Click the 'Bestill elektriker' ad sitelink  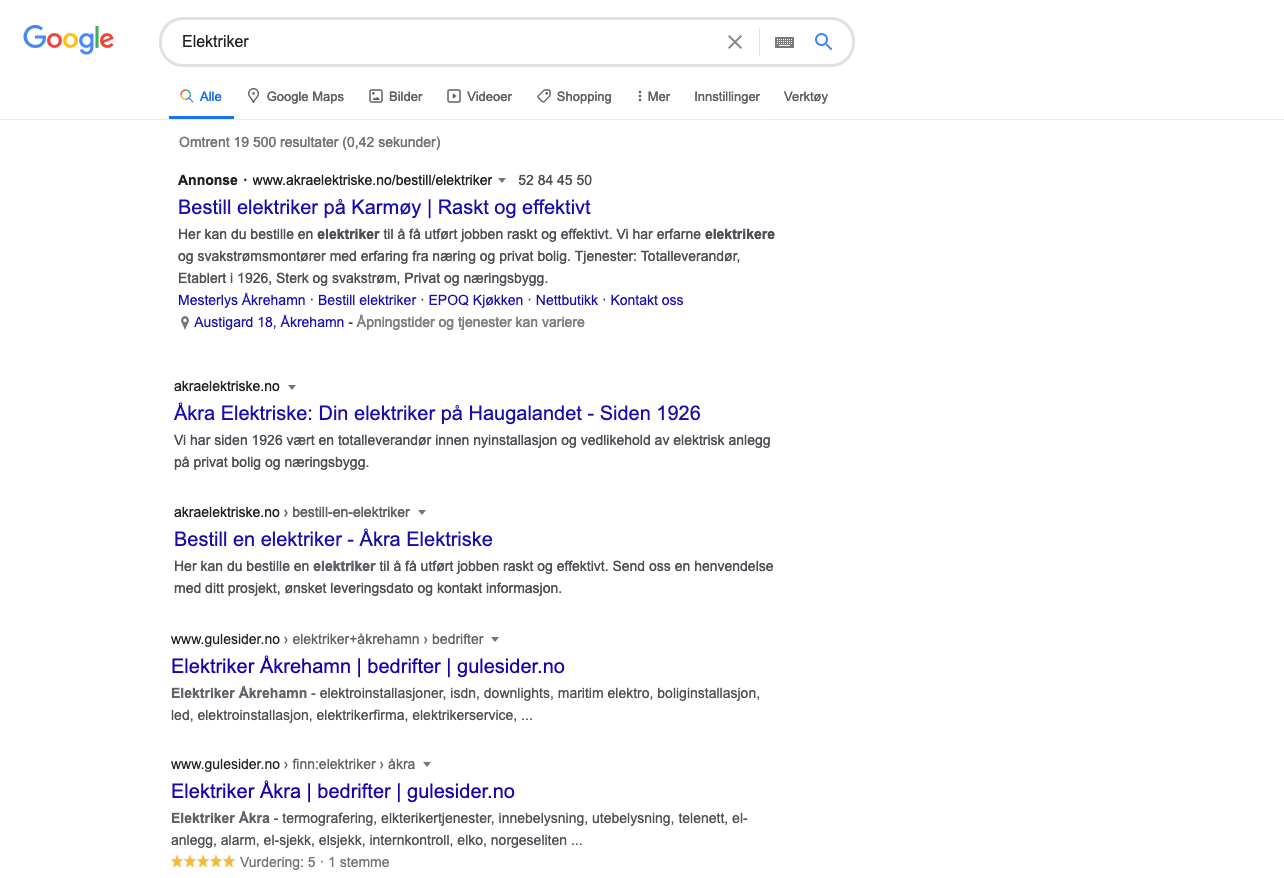[367, 300]
